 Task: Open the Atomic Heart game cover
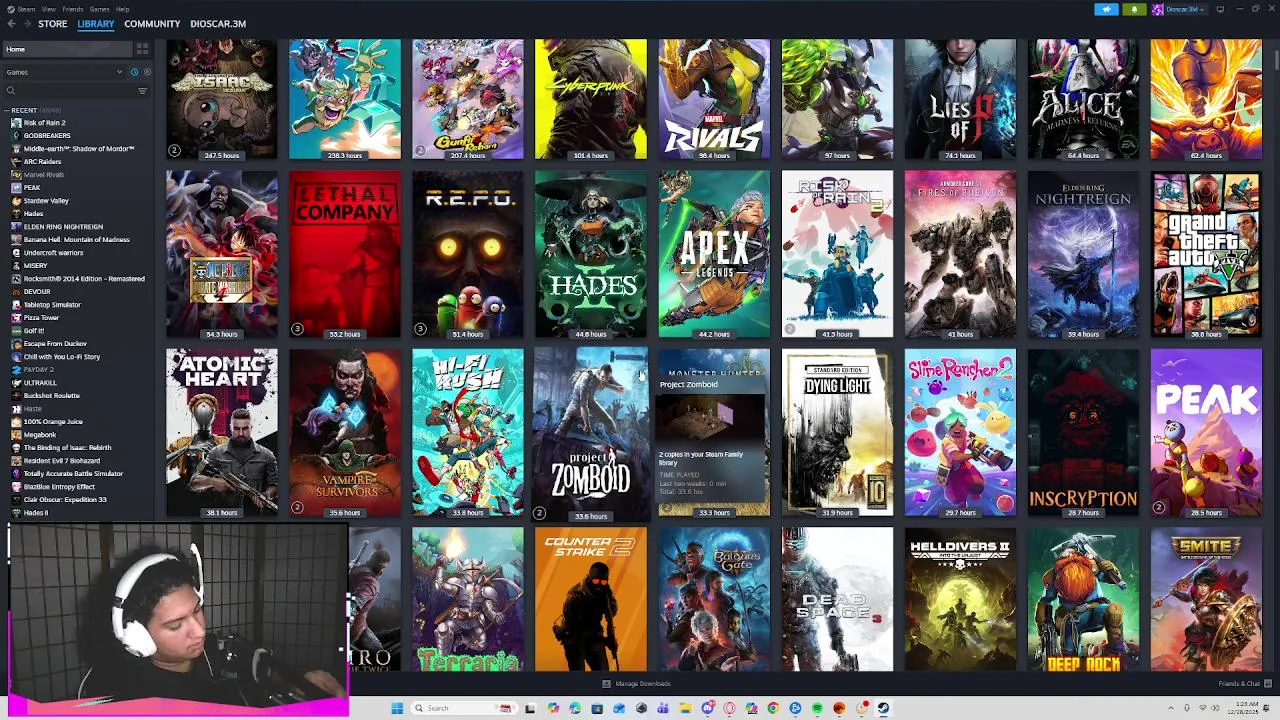pos(222,432)
